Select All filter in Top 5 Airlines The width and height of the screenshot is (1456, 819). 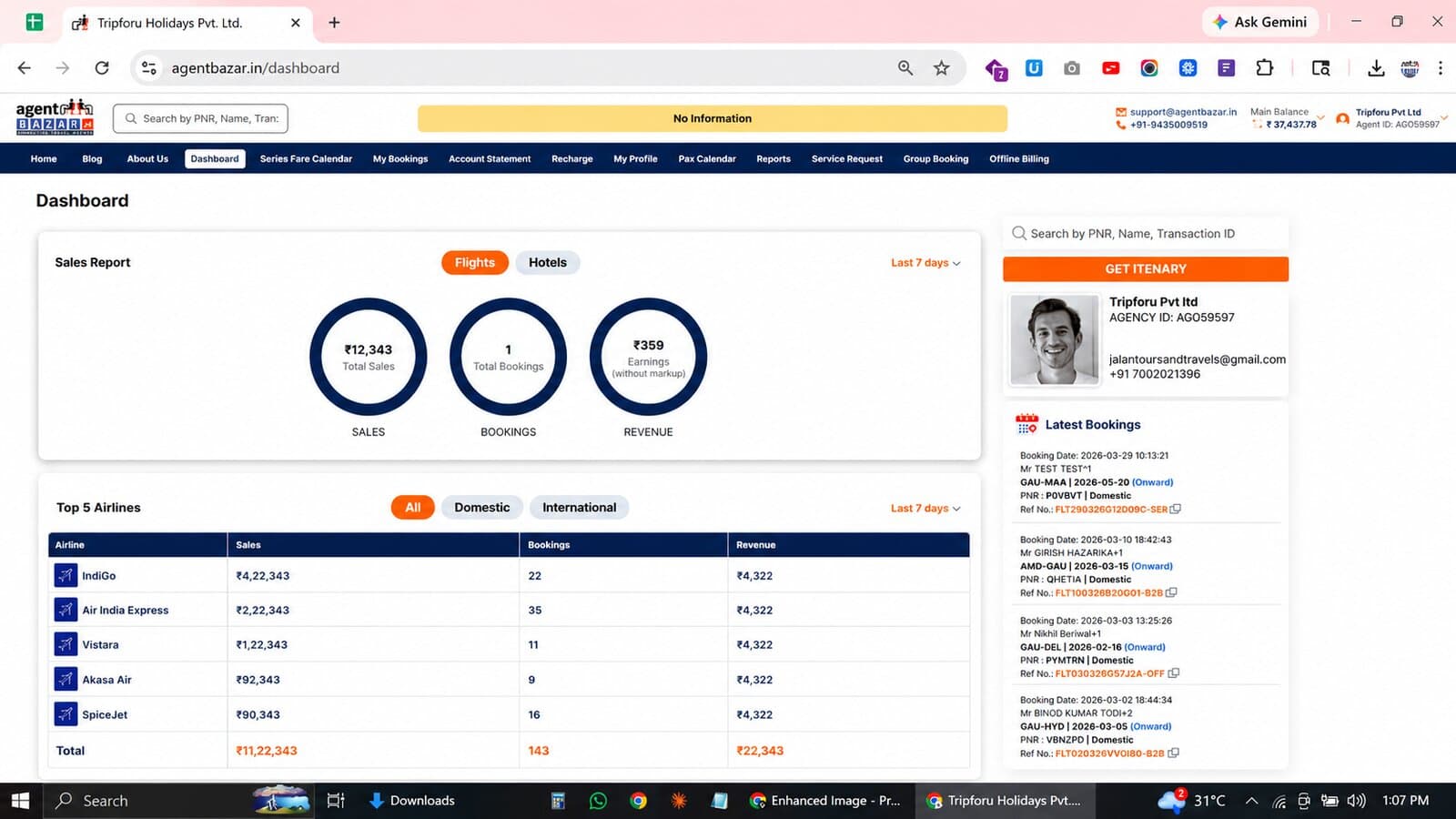pos(413,508)
